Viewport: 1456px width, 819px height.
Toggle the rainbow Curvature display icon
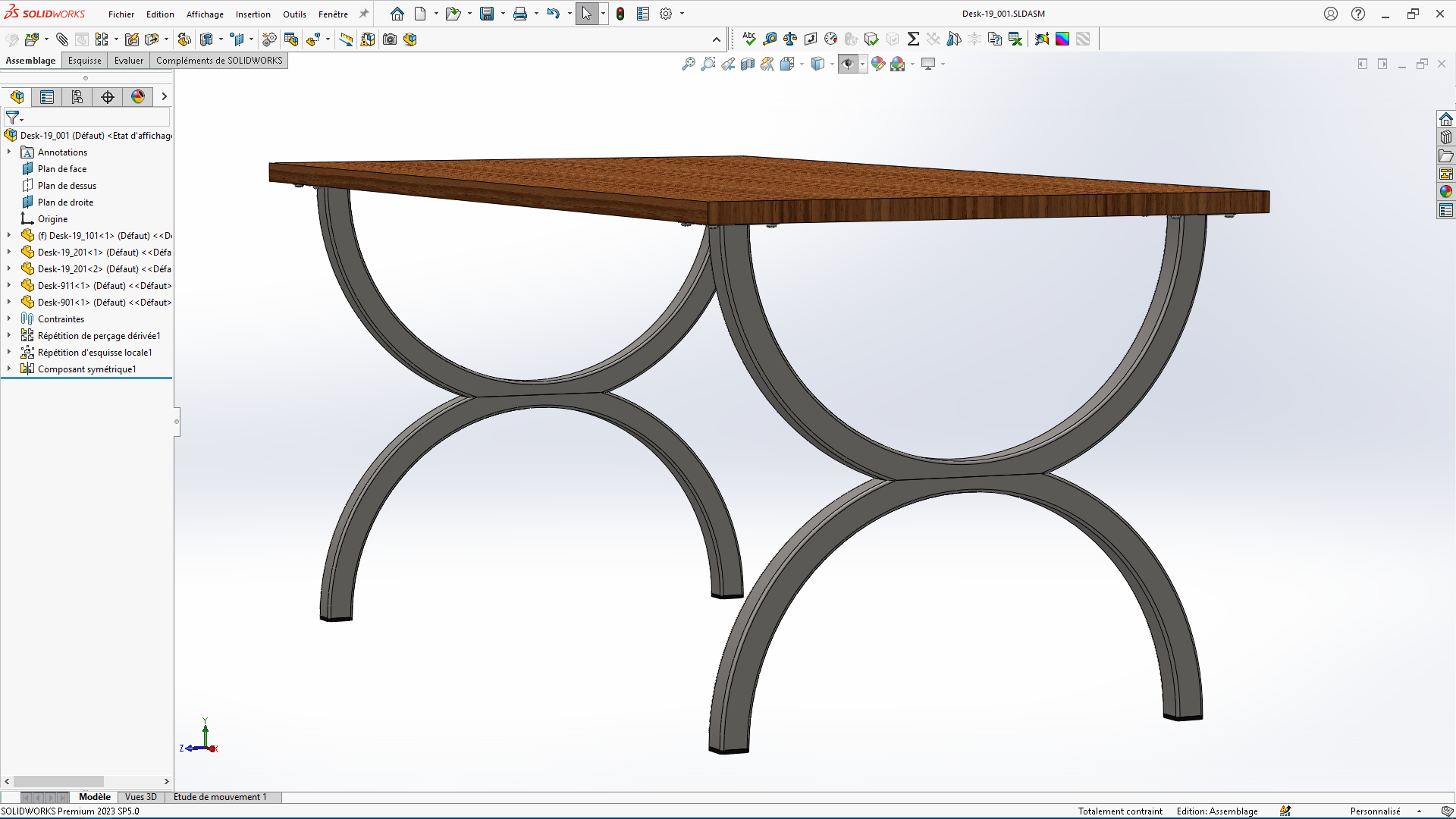[x=1062, y=39]
